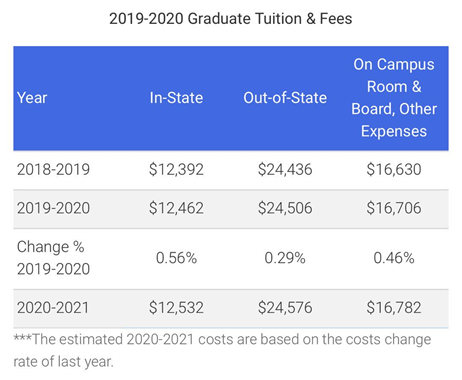Viewport: 462px width, 380px height.
Task: Select the 2020-2021 row label
Action: click(x=53, y=308)
